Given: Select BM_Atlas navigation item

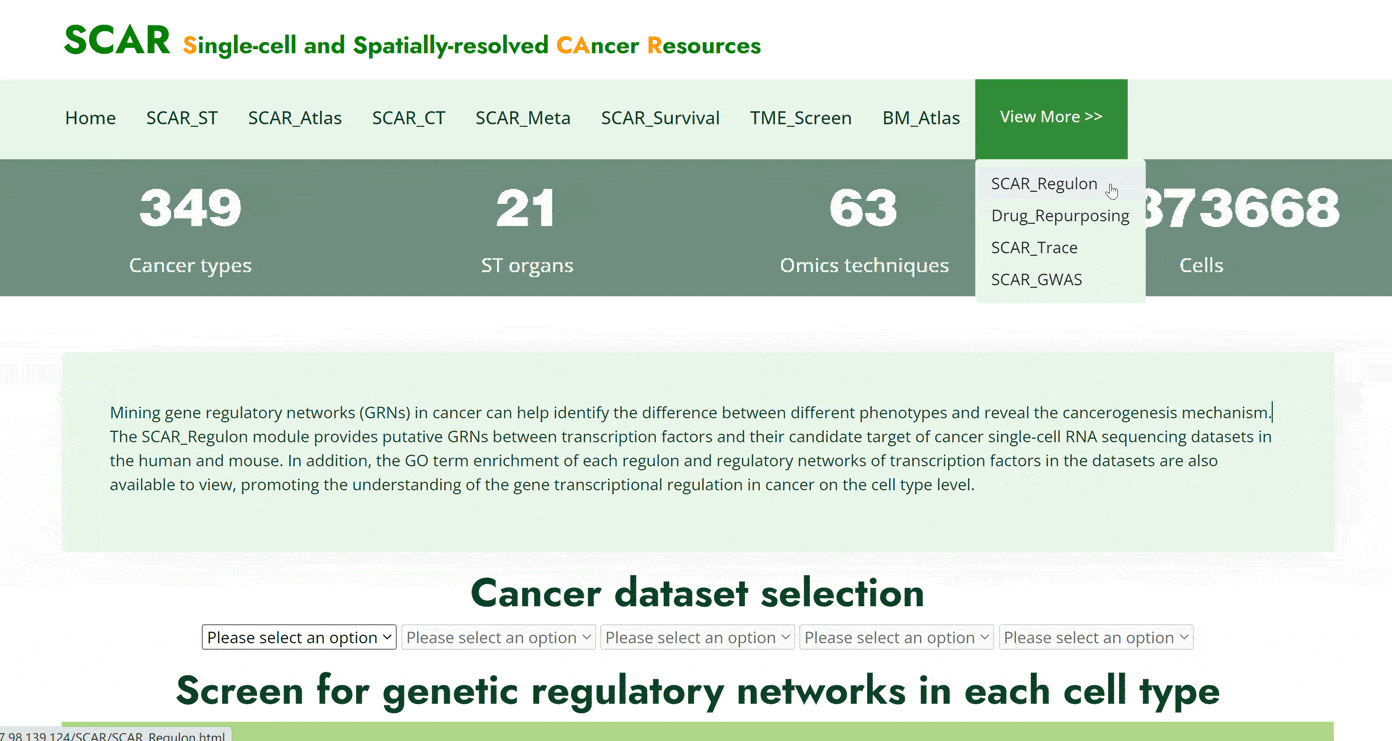Looking at the screenshot, I should [x=921, y=118].
